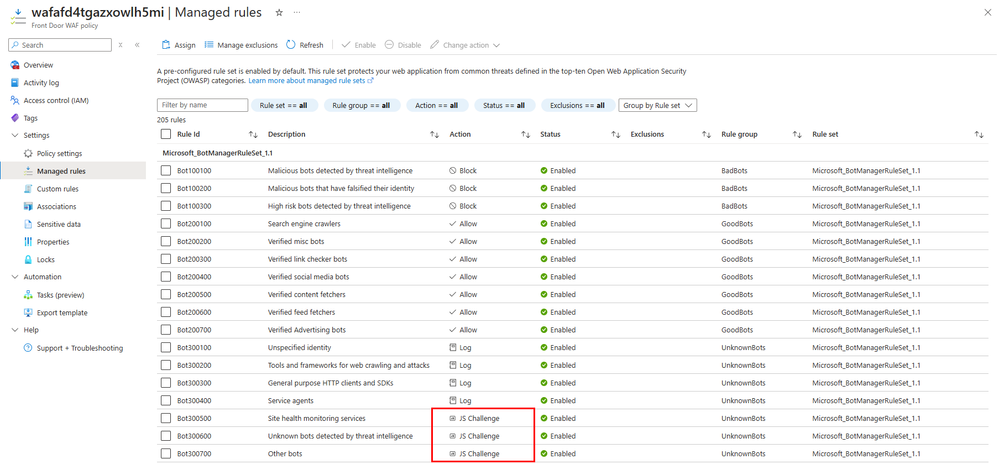Image resolution: width=999 pixels, height=463 pixels.
Task: Check the Bot100100 rule checkbox
Action: (x=166, y=171)
